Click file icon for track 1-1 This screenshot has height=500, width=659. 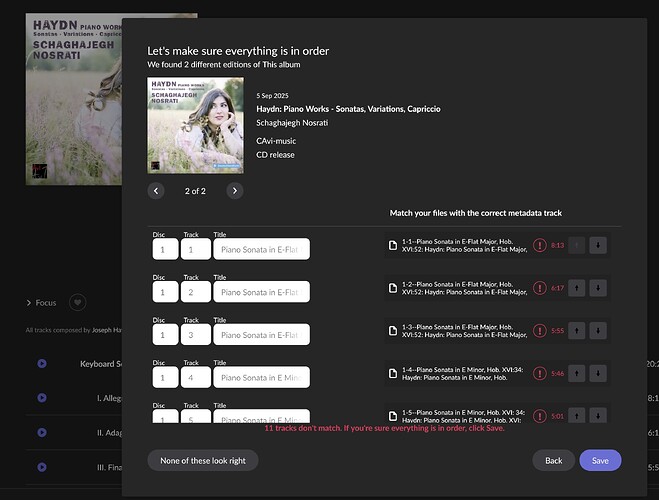(393, 245)
